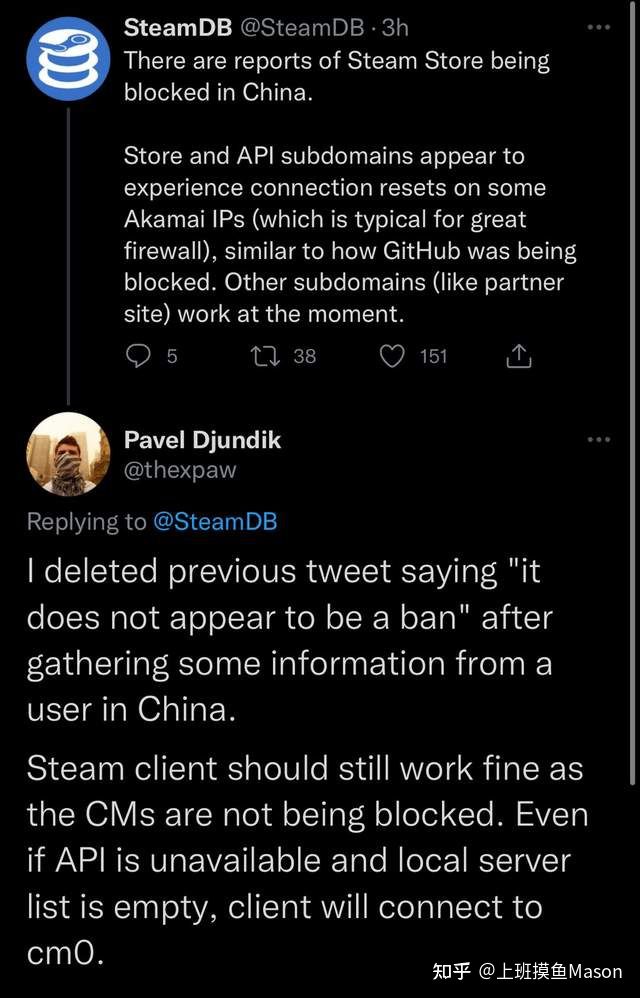Follow the @SteamDB mention in the Replying to line
This screenshot has height=998, width=640.
(x=215, y=521)
